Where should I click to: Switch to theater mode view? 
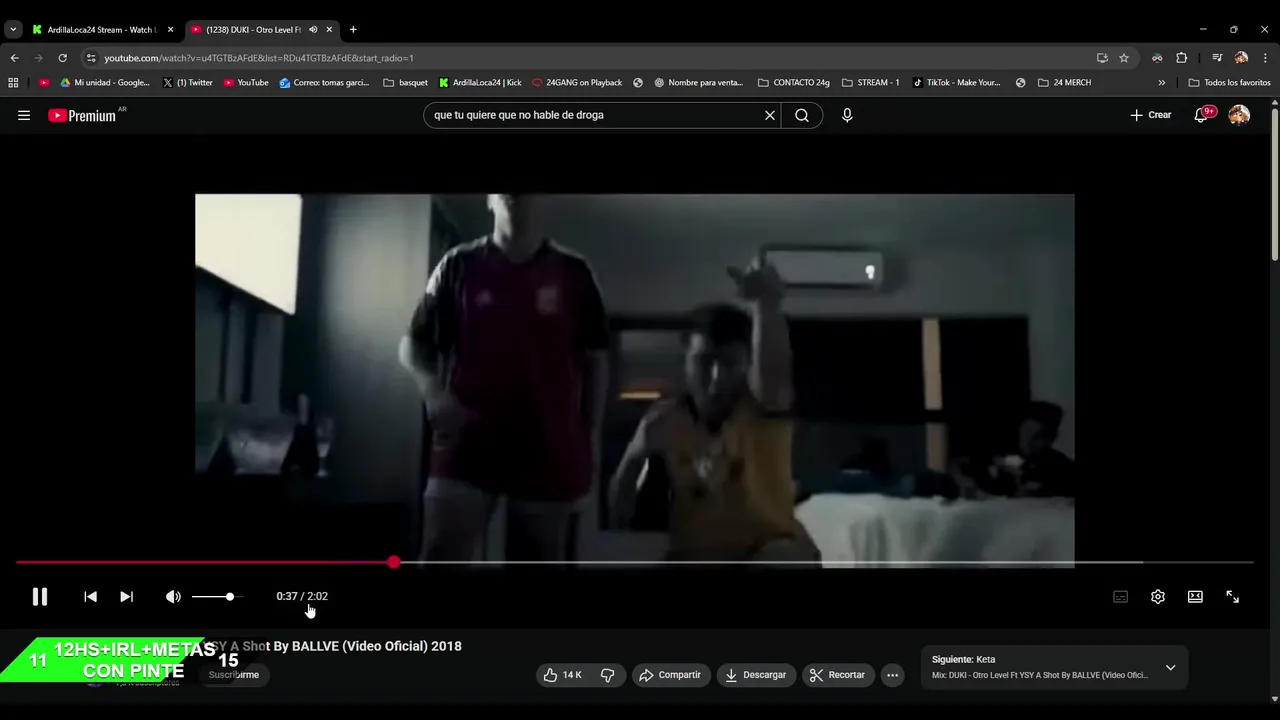pos(1195,597)
